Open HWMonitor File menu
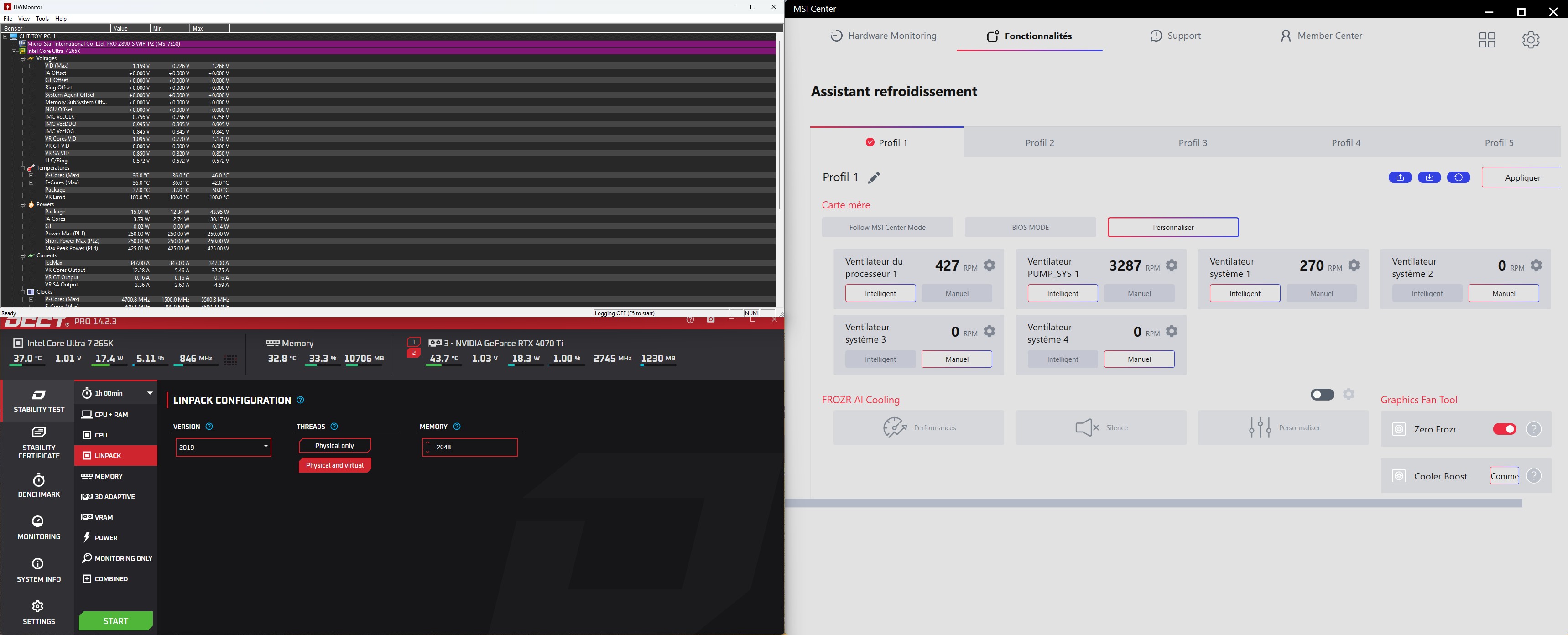This screenshot has width=1568, height=635. [7, 19]
